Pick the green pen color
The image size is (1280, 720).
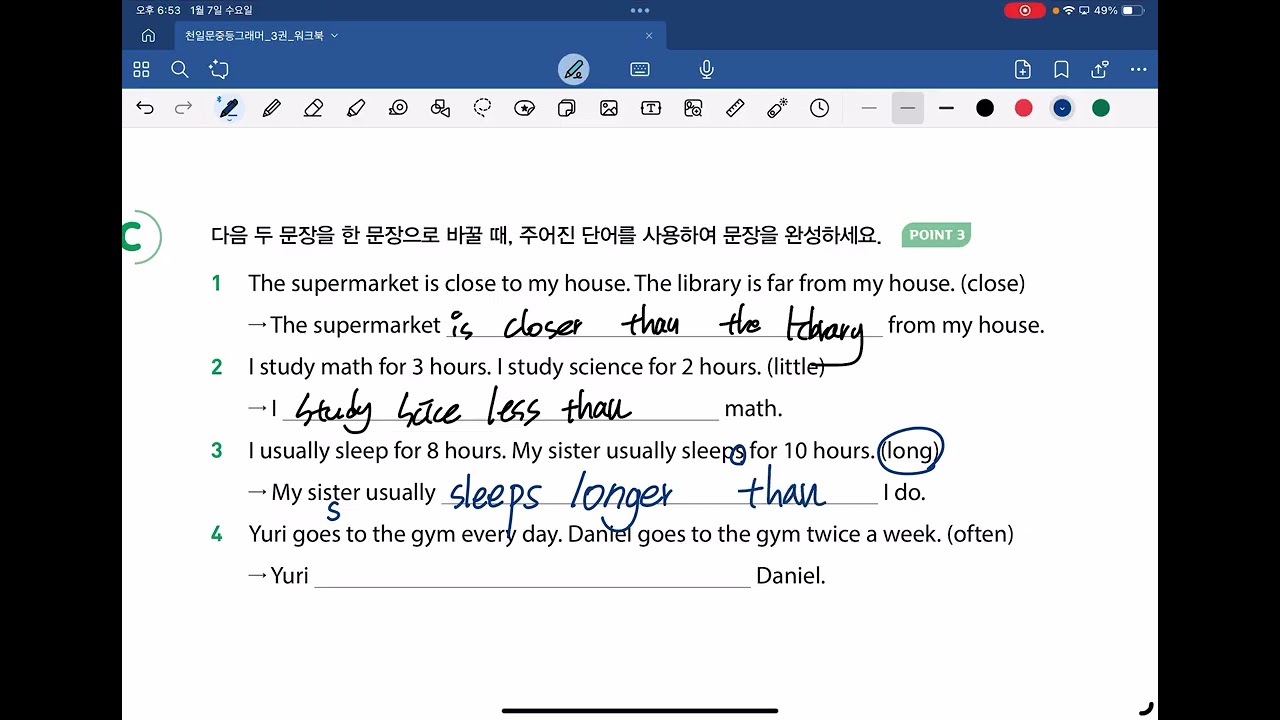(x=1101, y=108)
